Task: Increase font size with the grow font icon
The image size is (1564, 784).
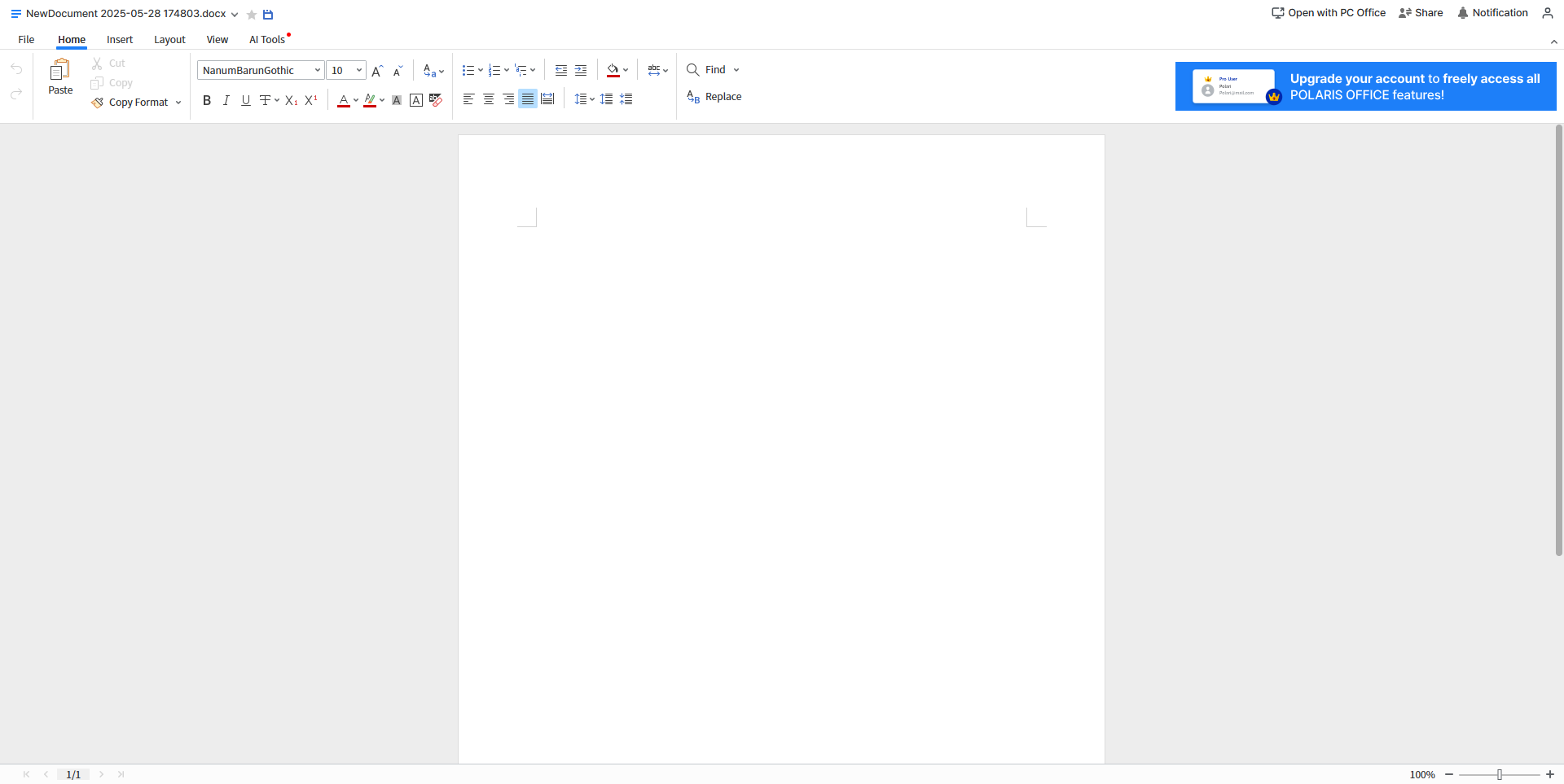Action: (377, 71)
